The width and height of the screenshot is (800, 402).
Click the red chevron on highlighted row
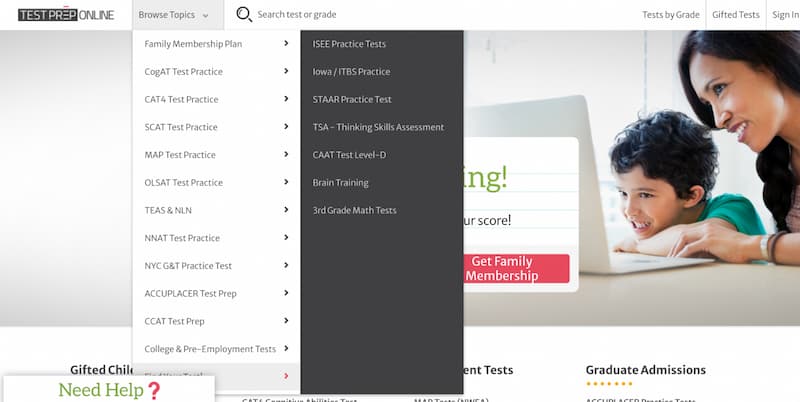(x=286, y=376)
